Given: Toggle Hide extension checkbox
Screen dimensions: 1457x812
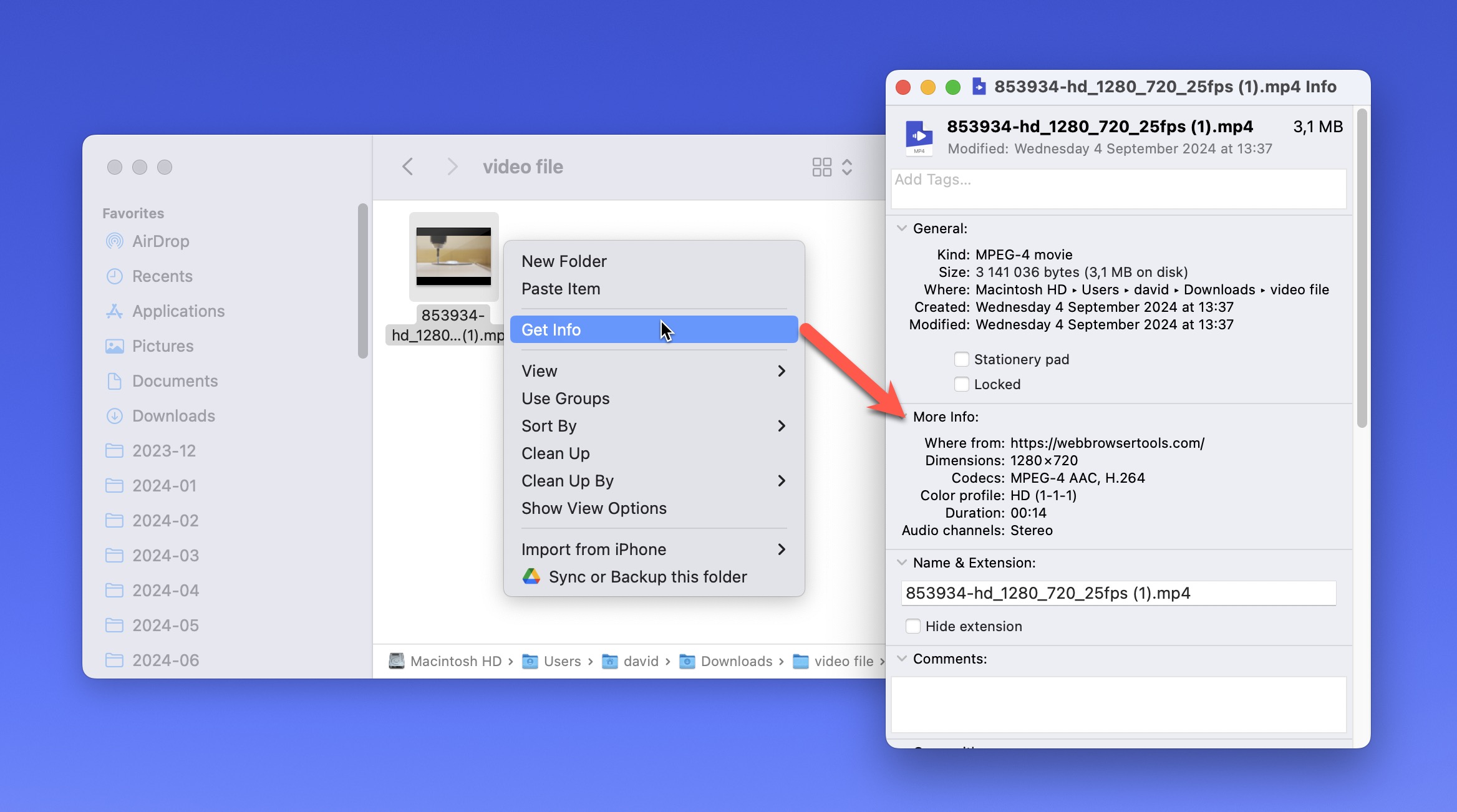Looking at the screenshot, I should coord(912,626).
